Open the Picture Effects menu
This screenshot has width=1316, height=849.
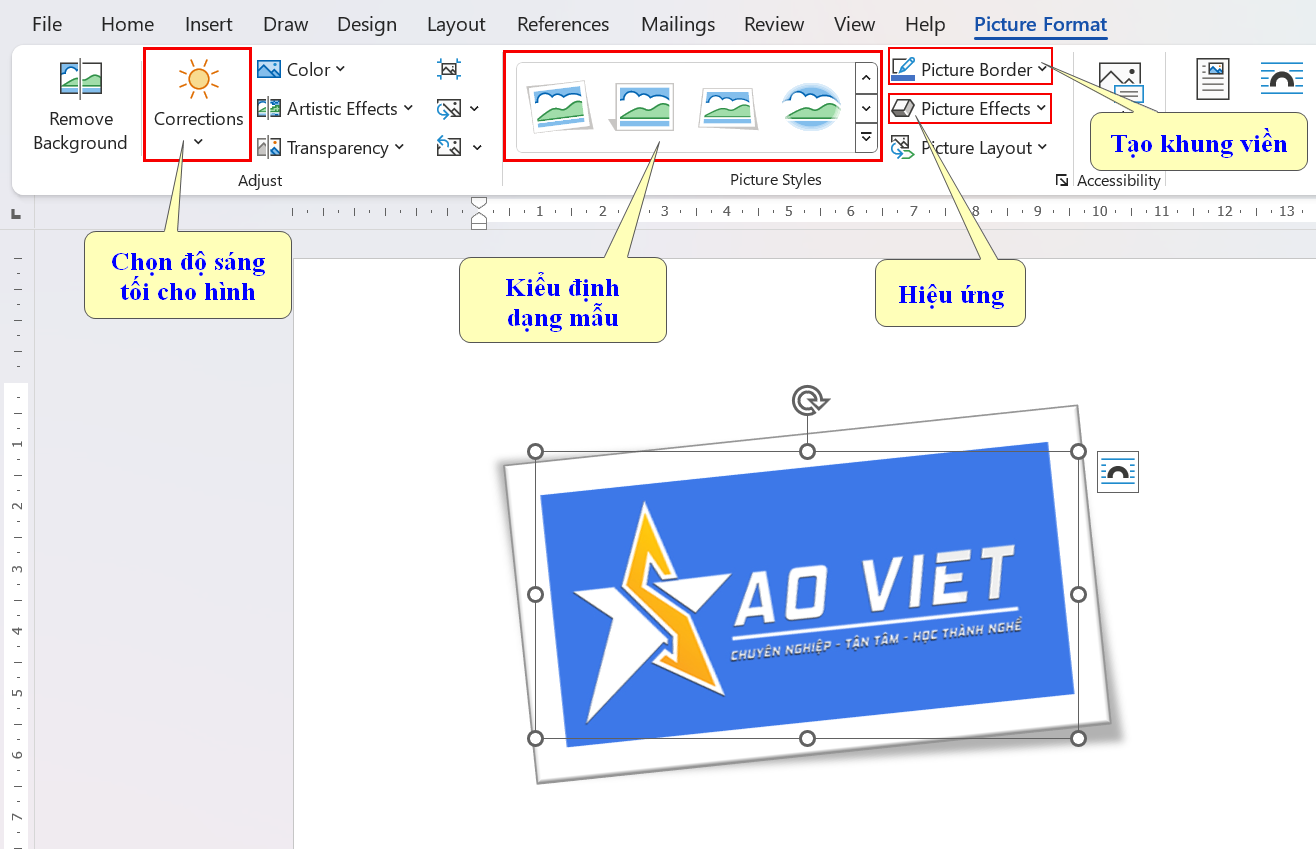(x=970, y=108)
